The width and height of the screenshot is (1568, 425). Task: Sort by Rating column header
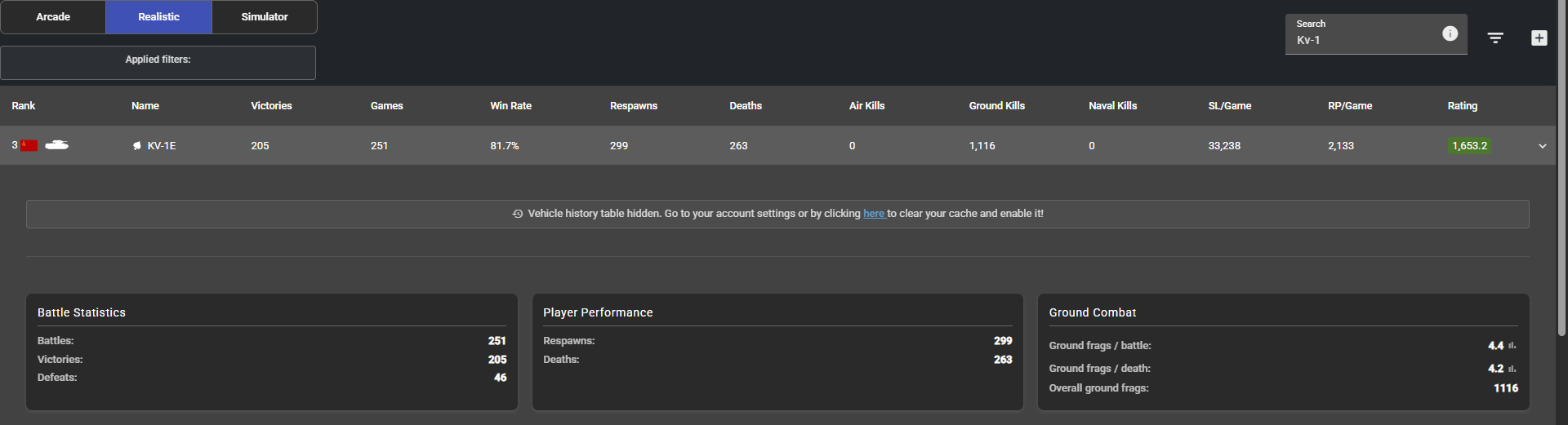[1462, 106]
